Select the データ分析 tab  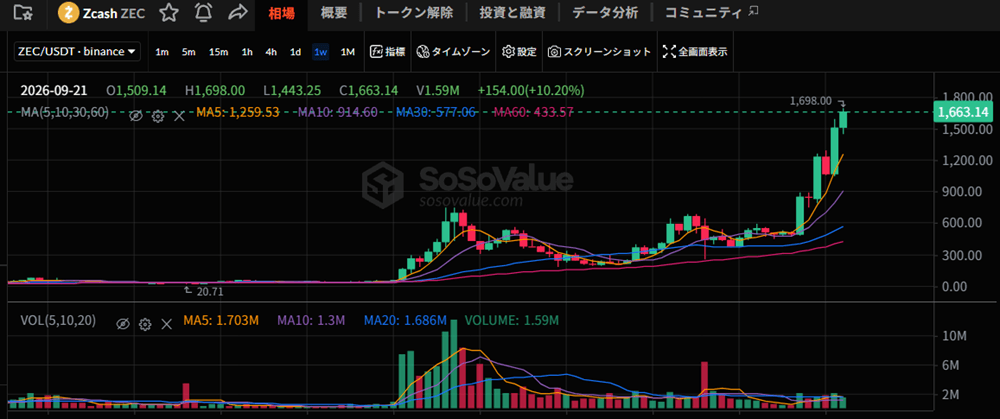[x=605, y=12]
